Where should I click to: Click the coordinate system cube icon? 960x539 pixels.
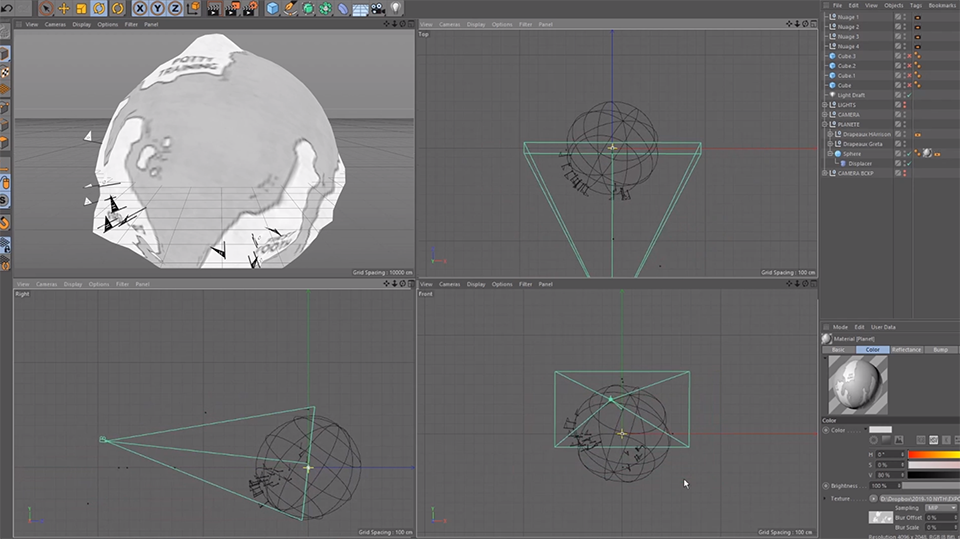tap(193, 8)
